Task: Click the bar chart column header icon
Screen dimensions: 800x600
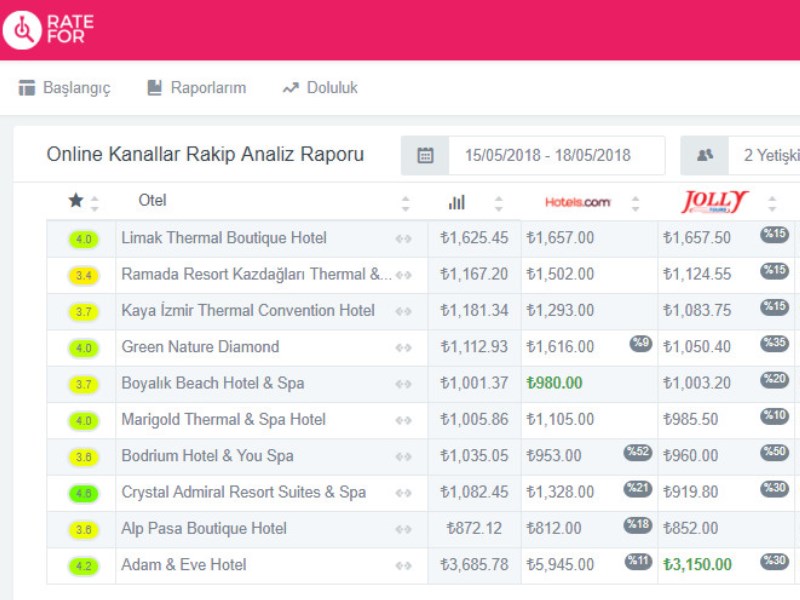Action: pyautogui.click(x=457, y=202)
